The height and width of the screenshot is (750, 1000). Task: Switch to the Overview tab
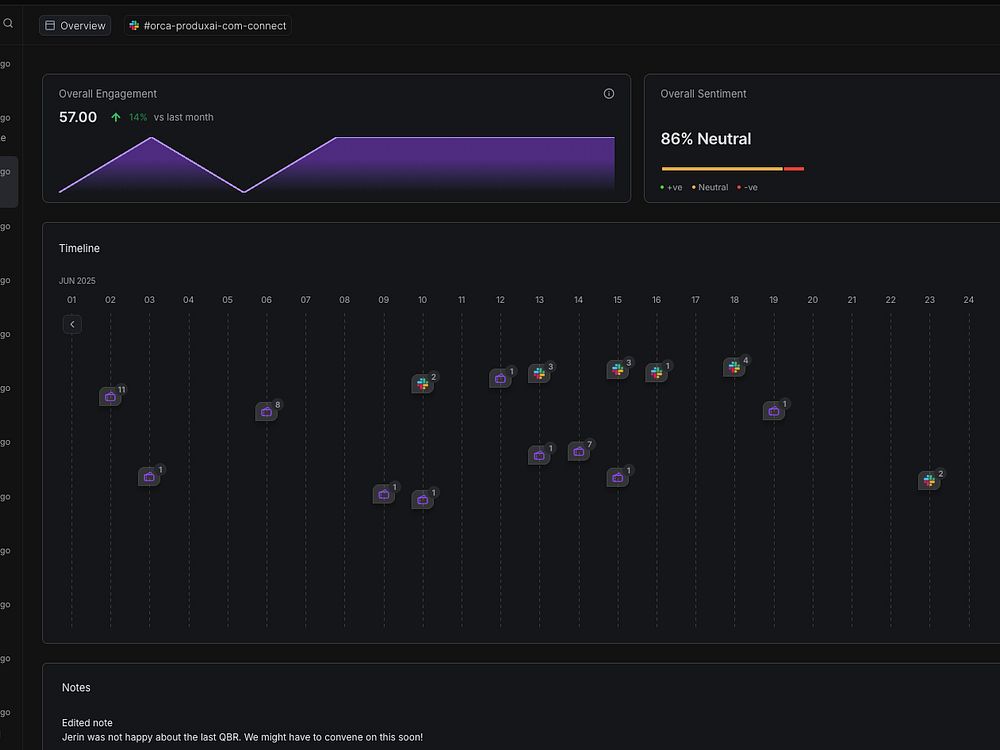pos(75,26)
